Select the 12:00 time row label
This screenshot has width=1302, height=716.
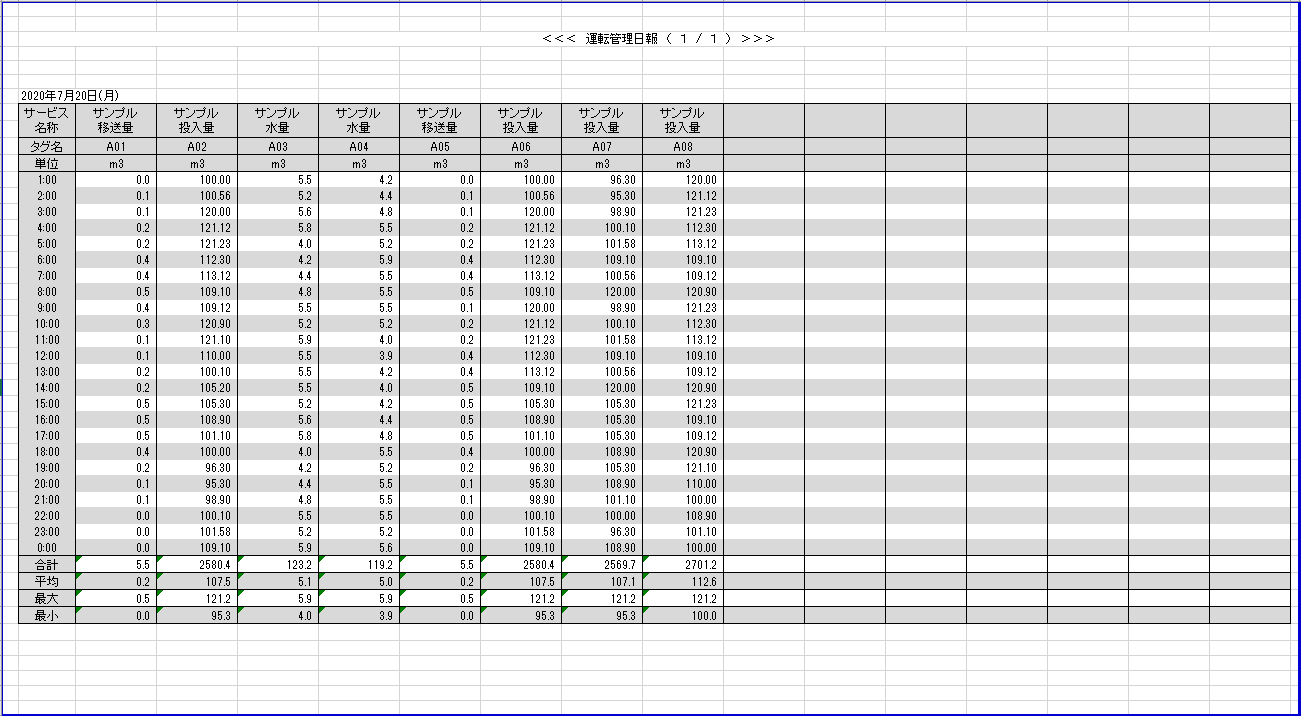[47, 356]
